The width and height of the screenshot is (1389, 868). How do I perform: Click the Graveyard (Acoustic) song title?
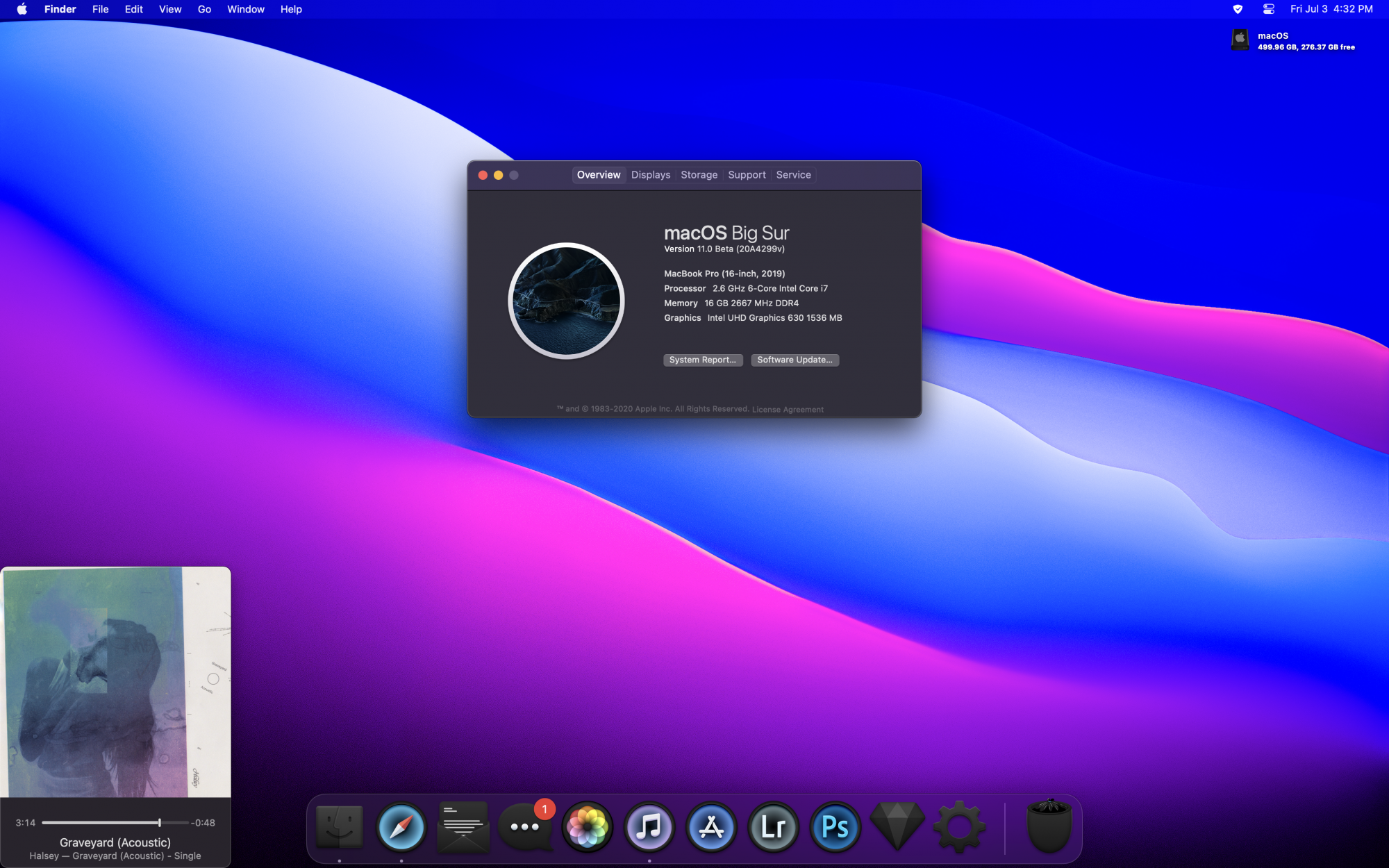click(115, 842)
